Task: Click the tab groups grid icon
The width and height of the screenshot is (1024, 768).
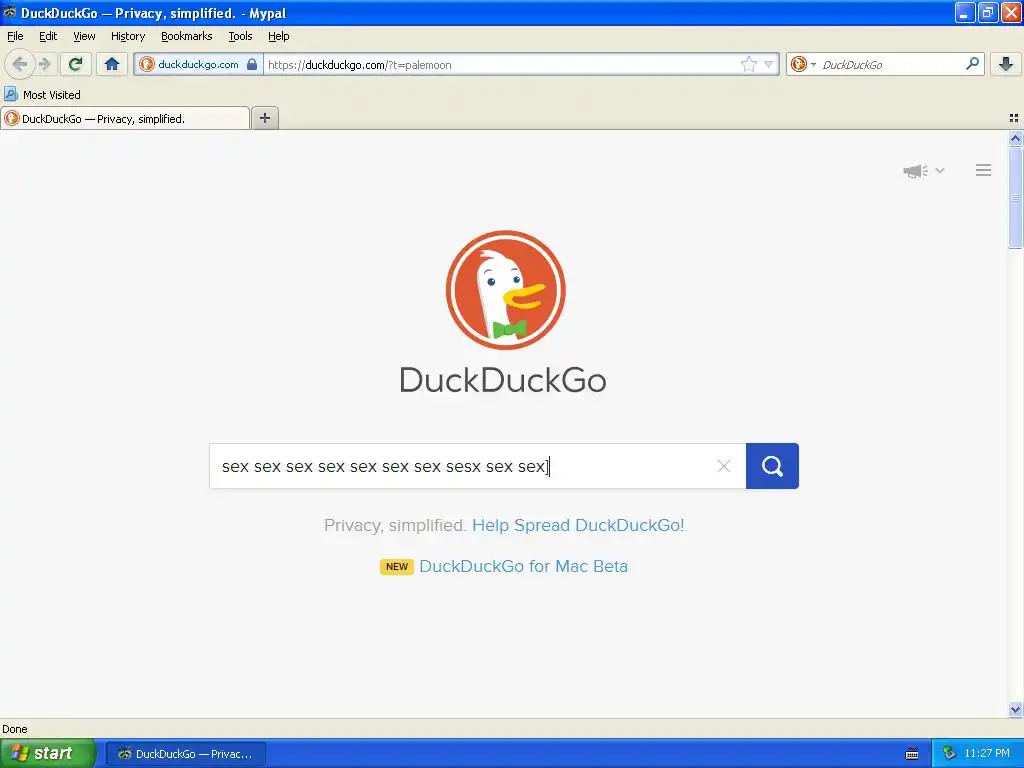Action: pyautogui.click(x=1014, y=118)
